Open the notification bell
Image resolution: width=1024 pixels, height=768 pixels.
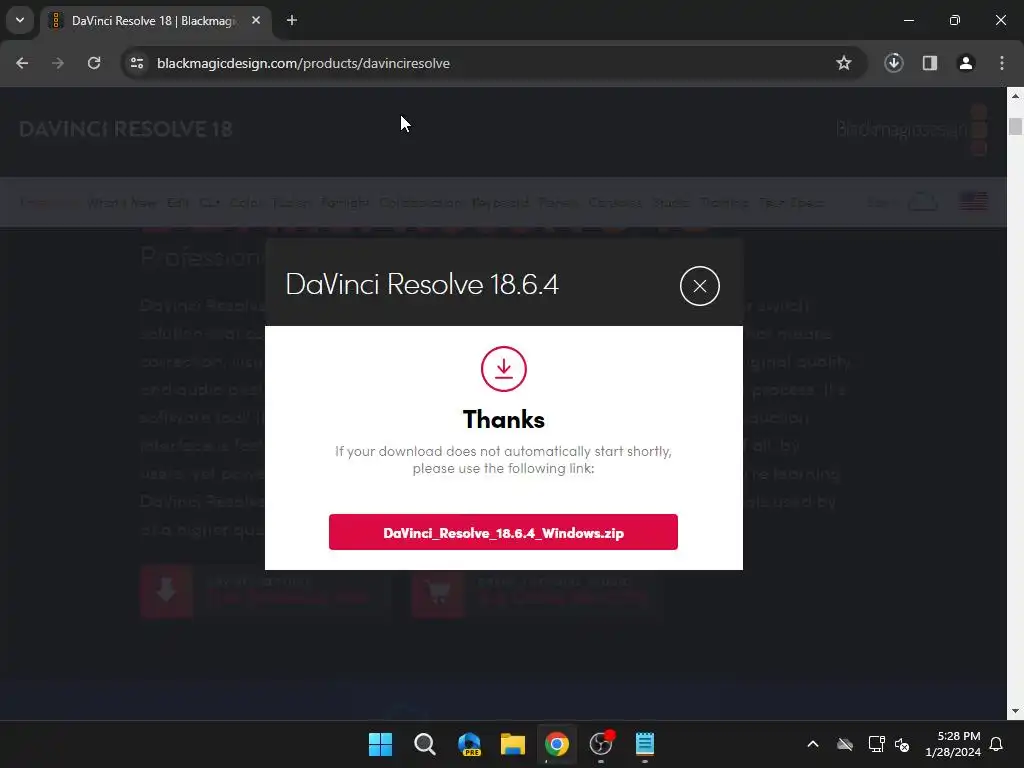pyautogui.click(x=997, y=744)
